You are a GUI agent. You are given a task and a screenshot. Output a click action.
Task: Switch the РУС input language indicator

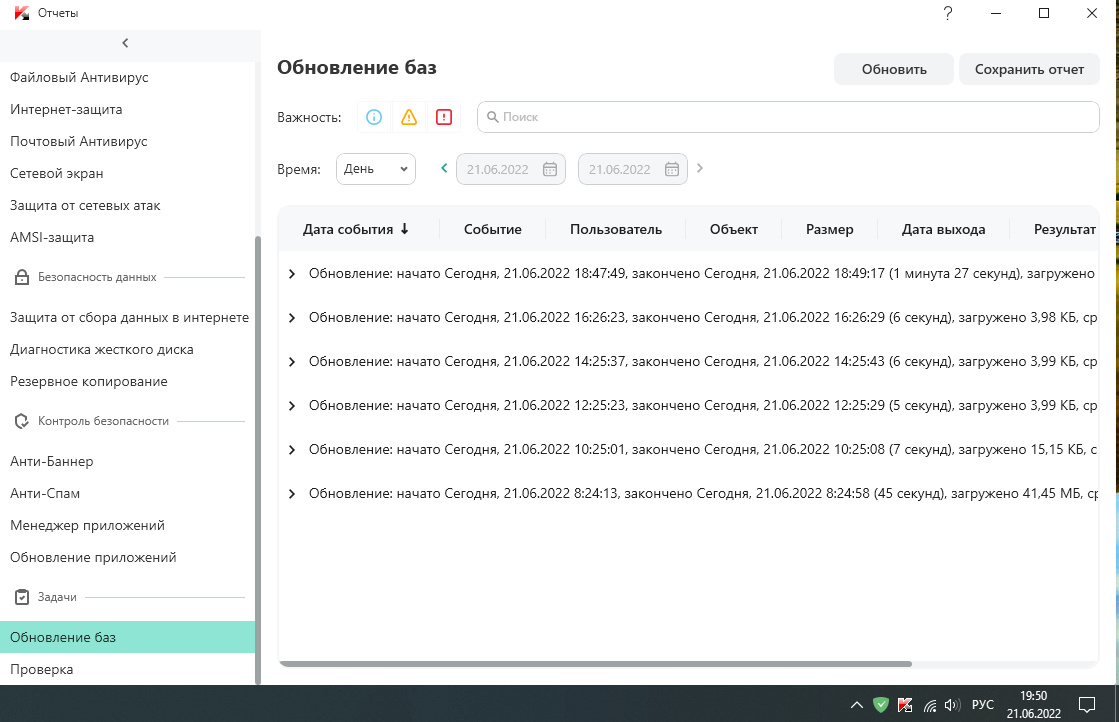click(x=983, y=705)
